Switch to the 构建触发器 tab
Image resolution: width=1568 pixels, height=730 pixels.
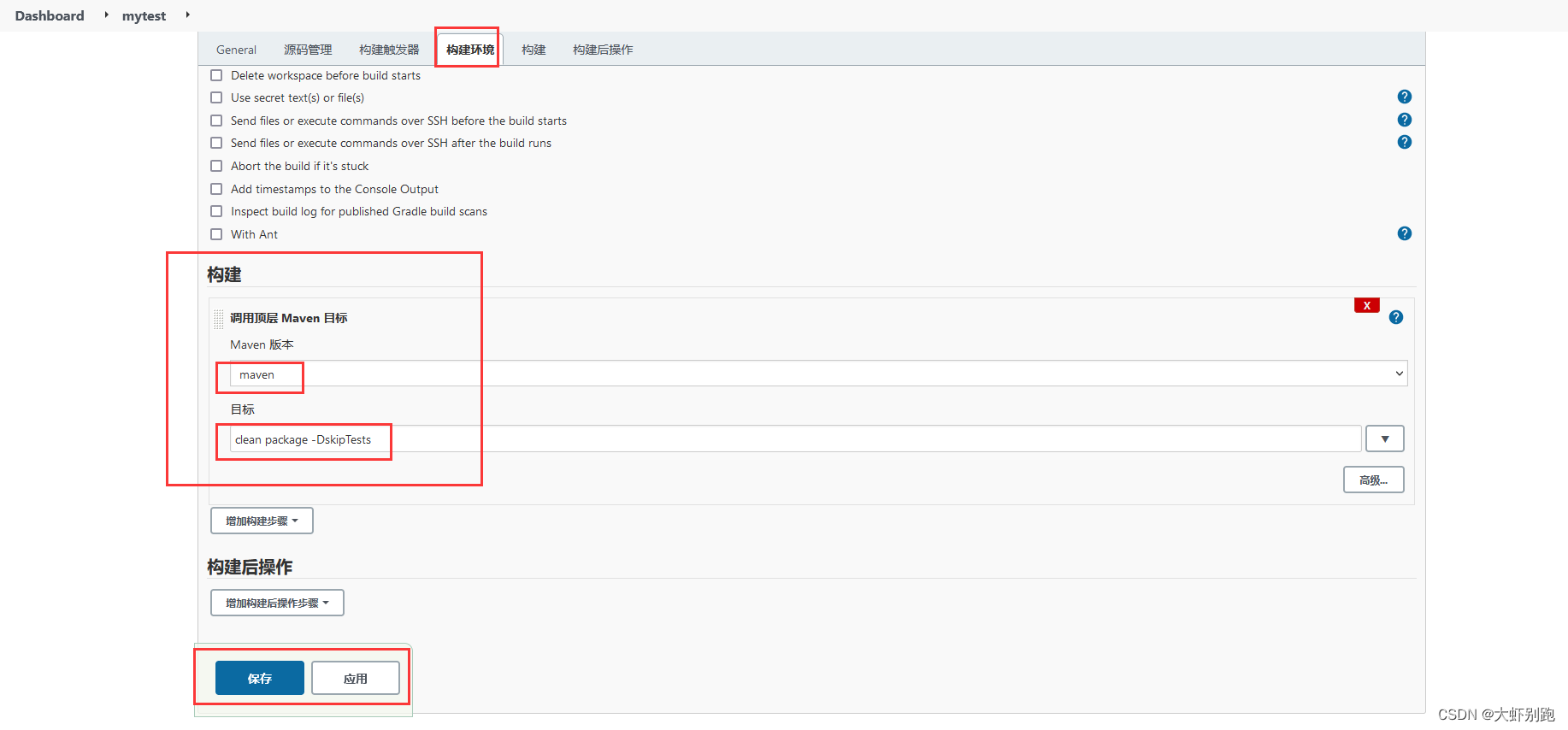(x=389, y=50)
